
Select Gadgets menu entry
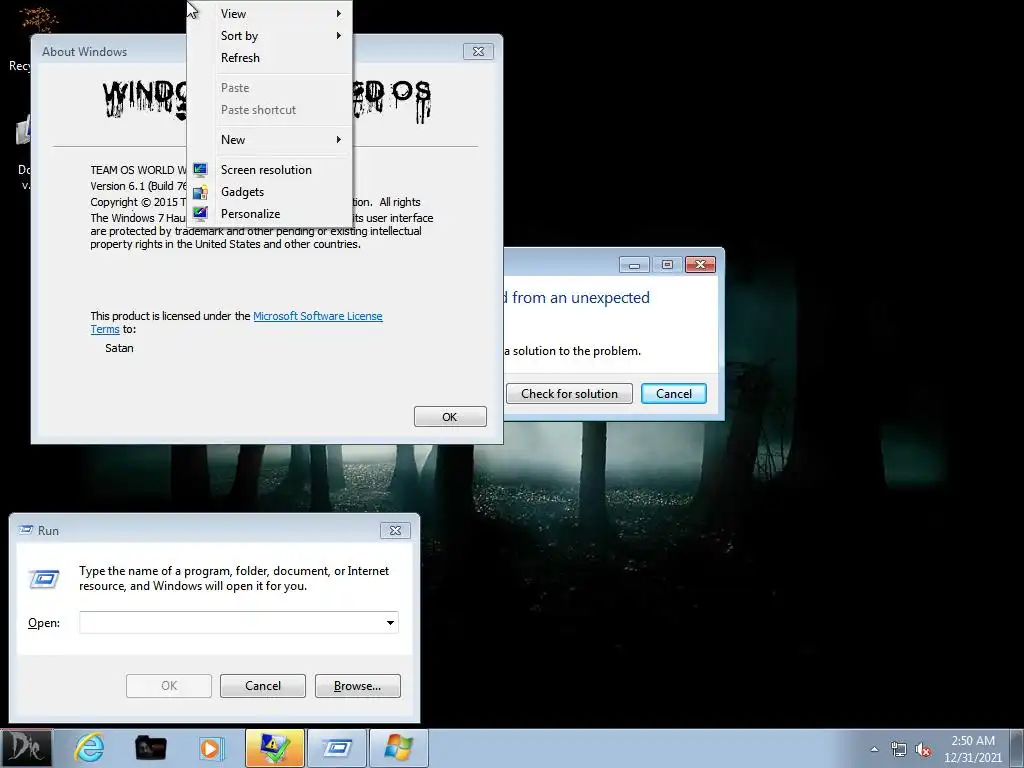click(x=270, y=192)
